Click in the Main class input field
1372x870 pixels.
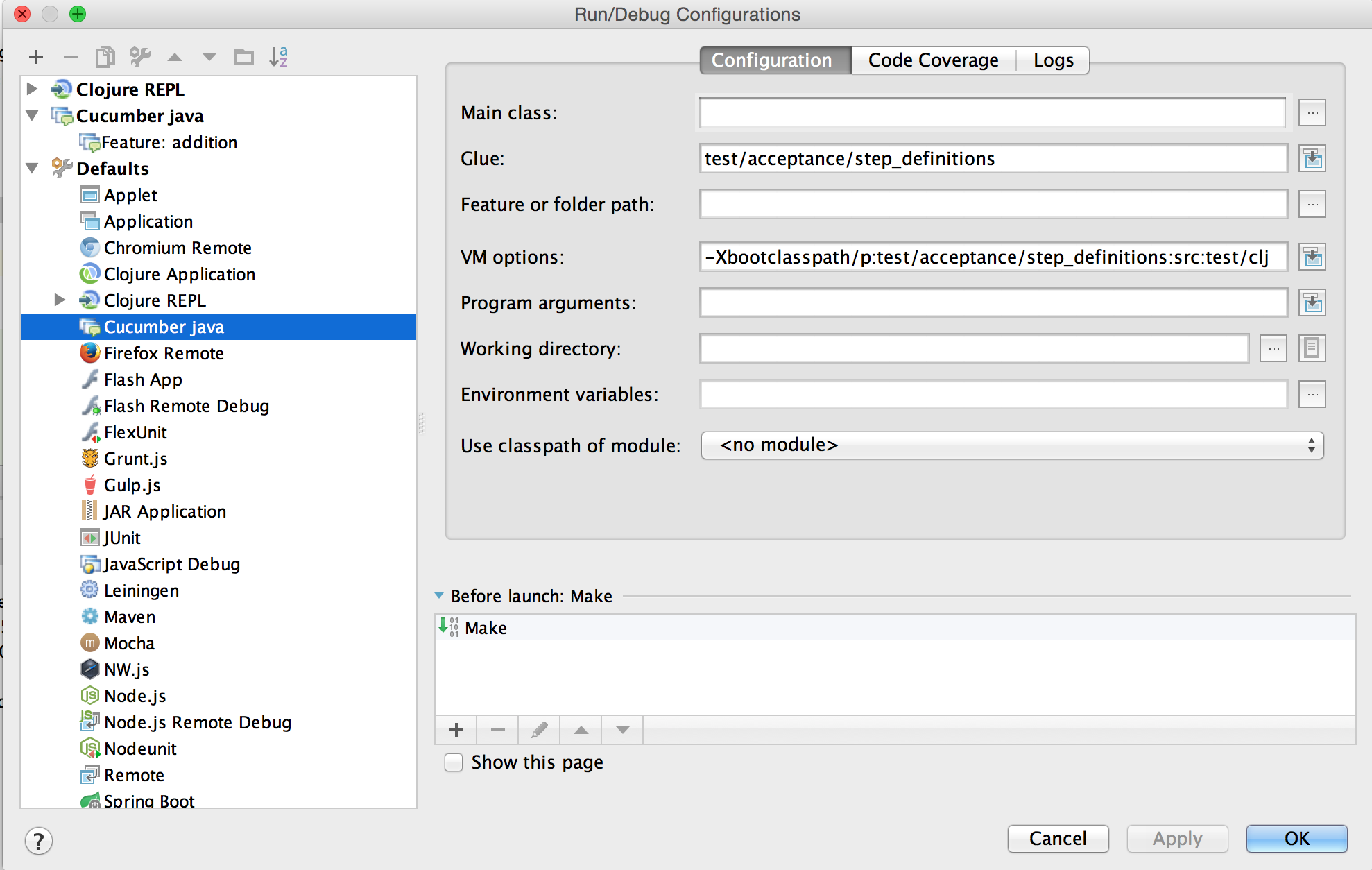994,111
